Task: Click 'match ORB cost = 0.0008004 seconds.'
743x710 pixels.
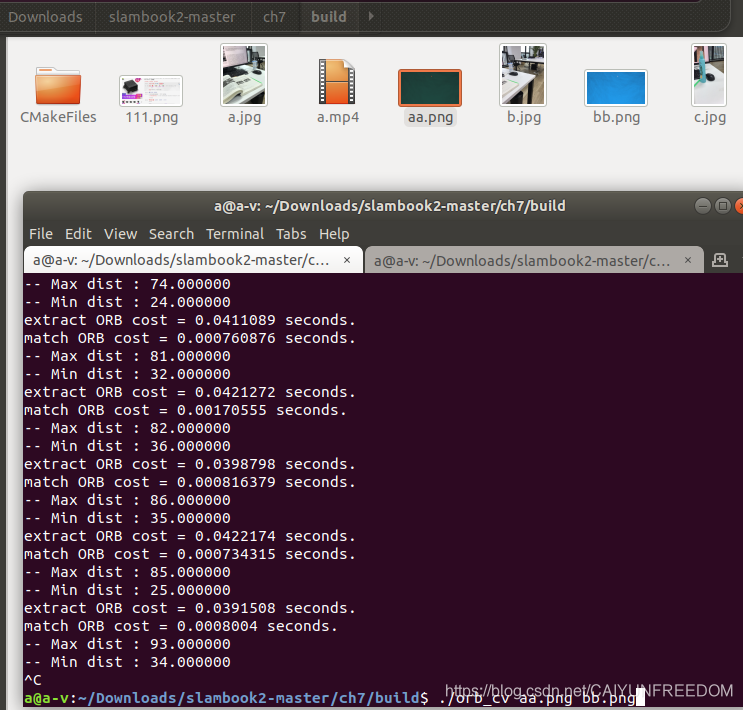Action: point(181,627)
